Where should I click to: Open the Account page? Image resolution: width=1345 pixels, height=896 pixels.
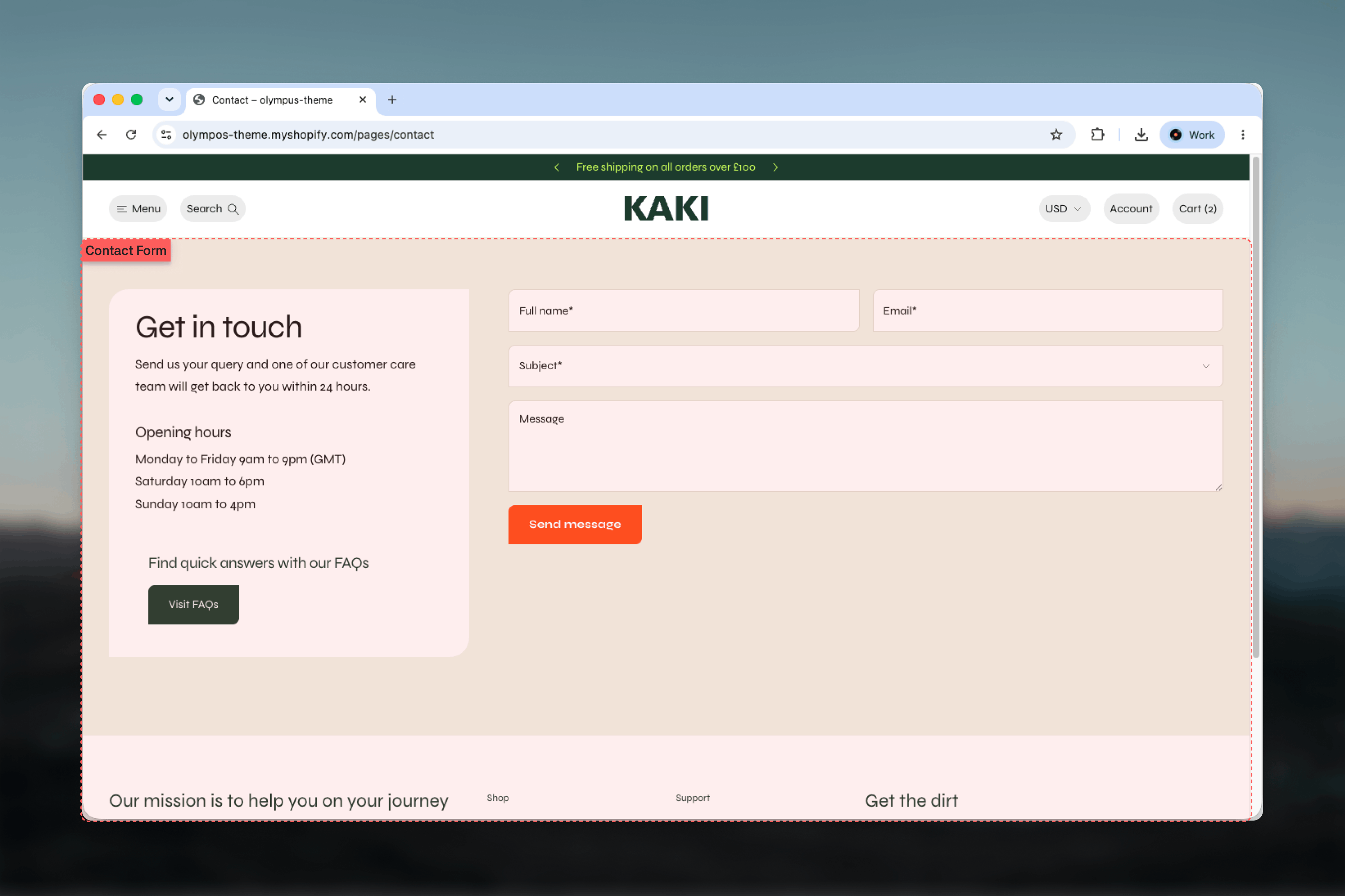click(x=1131, y=209)
